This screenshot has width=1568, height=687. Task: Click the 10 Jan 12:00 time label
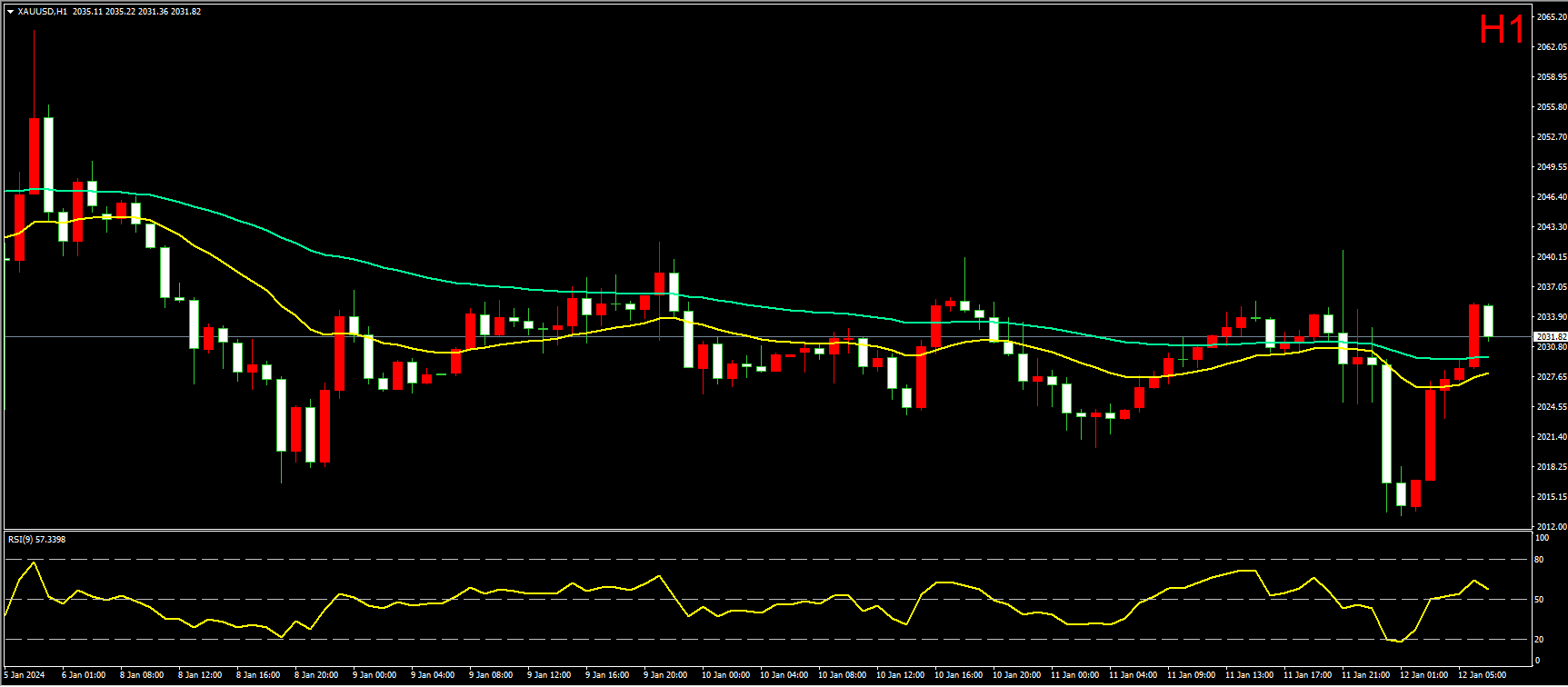900,675
